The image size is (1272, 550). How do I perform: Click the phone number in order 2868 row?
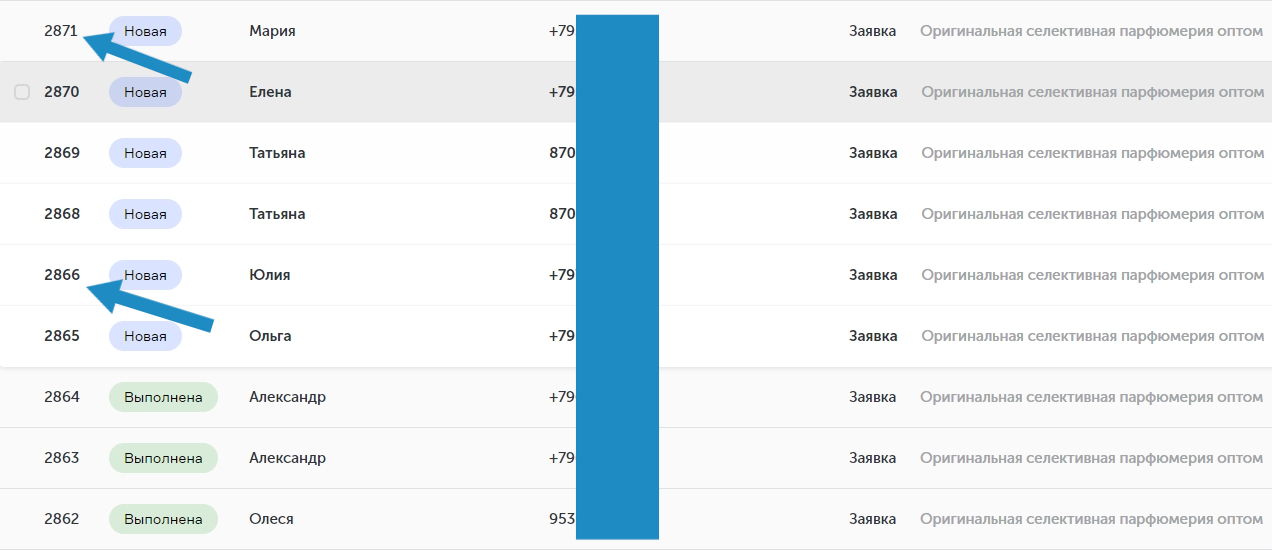point(562,214)
